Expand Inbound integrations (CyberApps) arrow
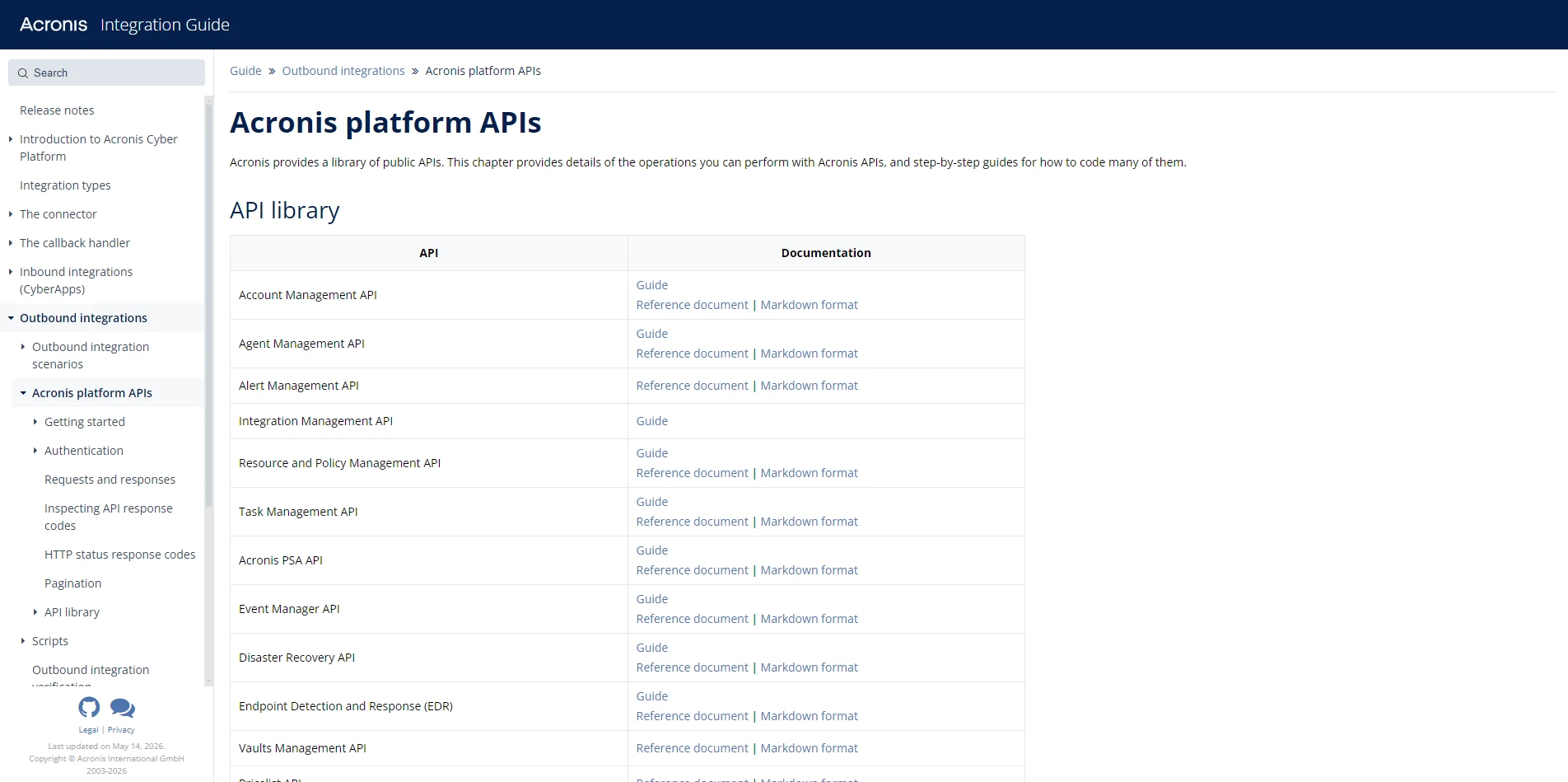The height and width of the screenshot is (782, 1568). tap(11, 272)
